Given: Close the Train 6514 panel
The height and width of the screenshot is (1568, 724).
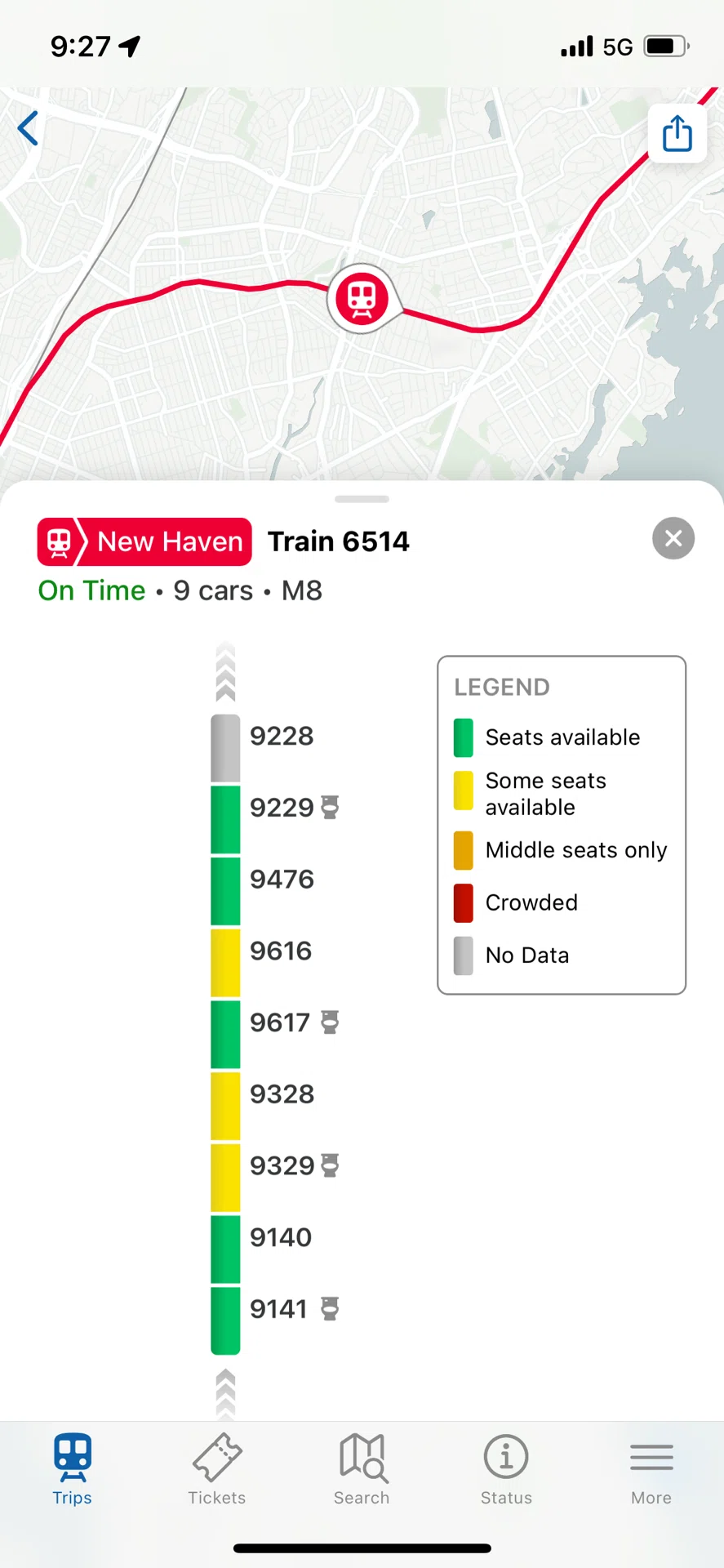Looking at the screenshot, I should click(x=673, y=539).
